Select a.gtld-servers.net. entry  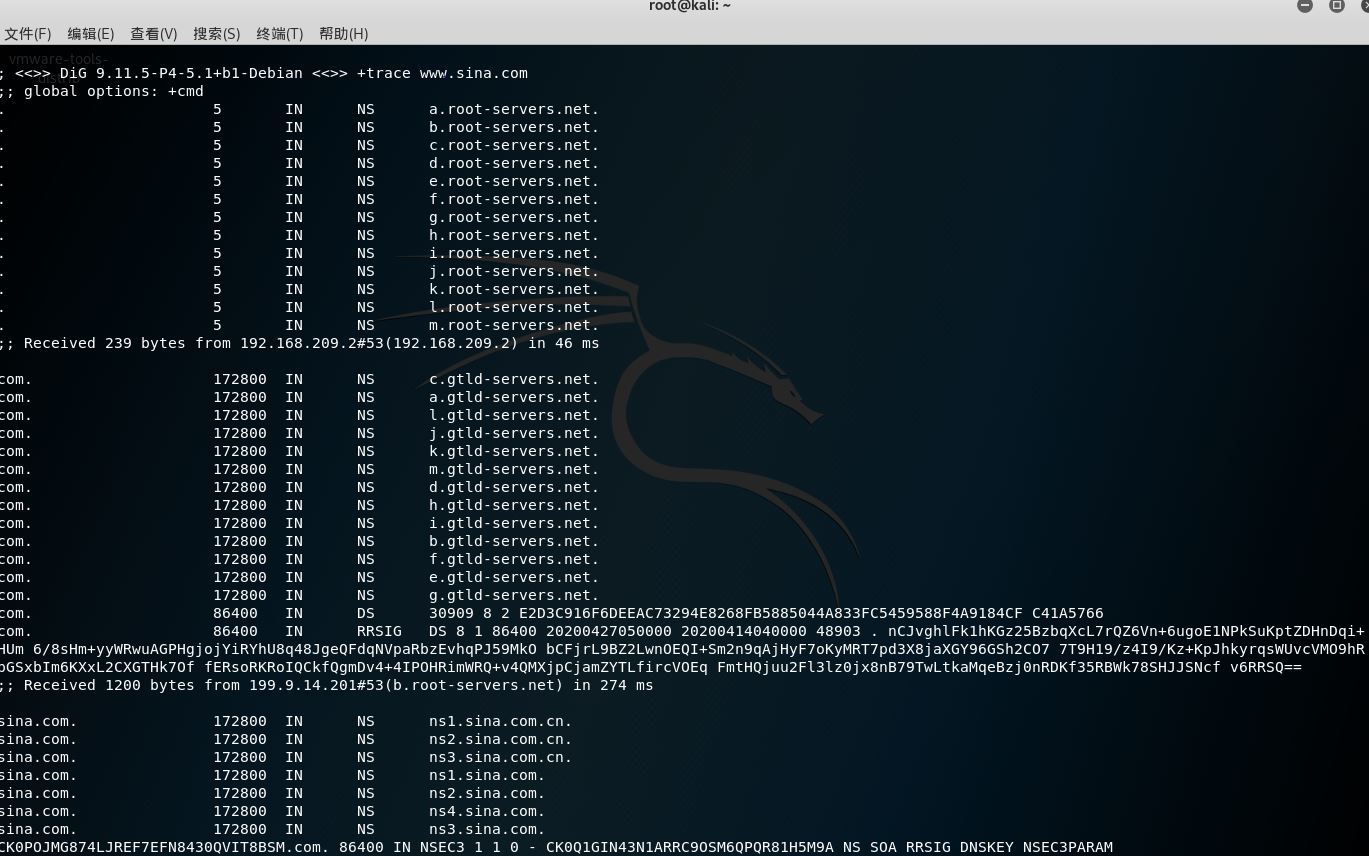coord(514,397)
